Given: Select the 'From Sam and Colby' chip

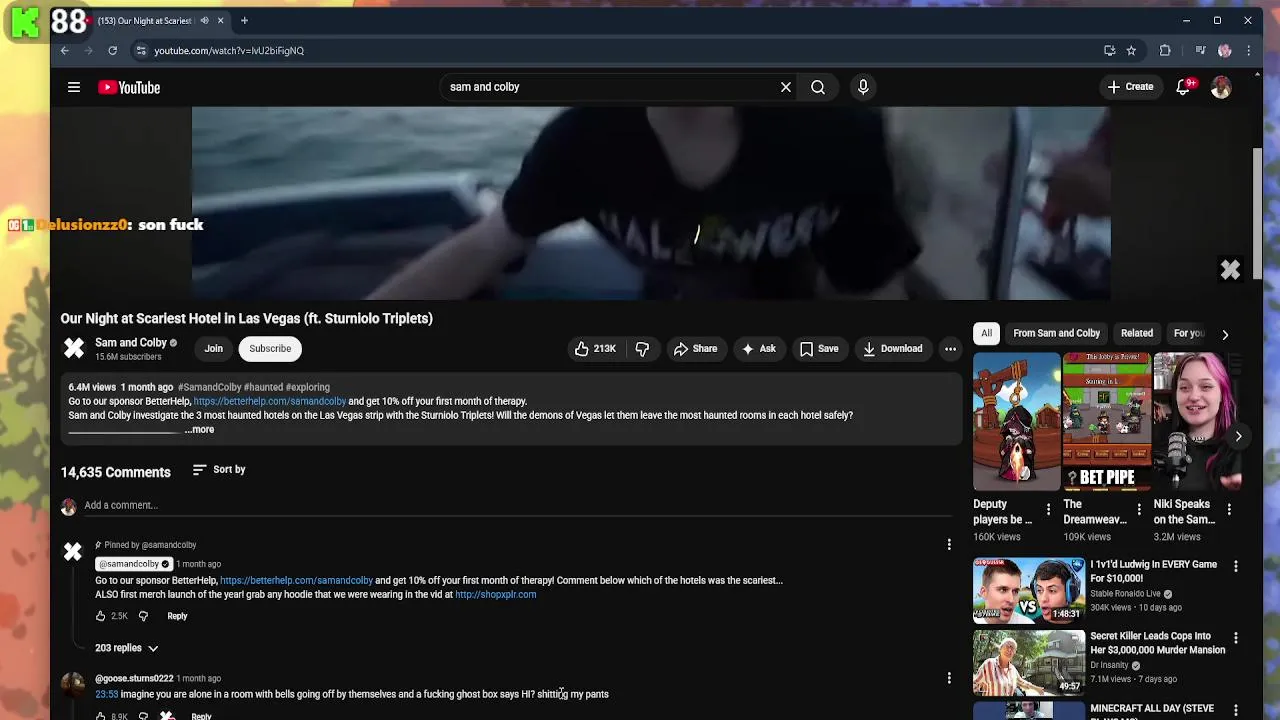Looking at the screenshot, I should coord(1056,333).
